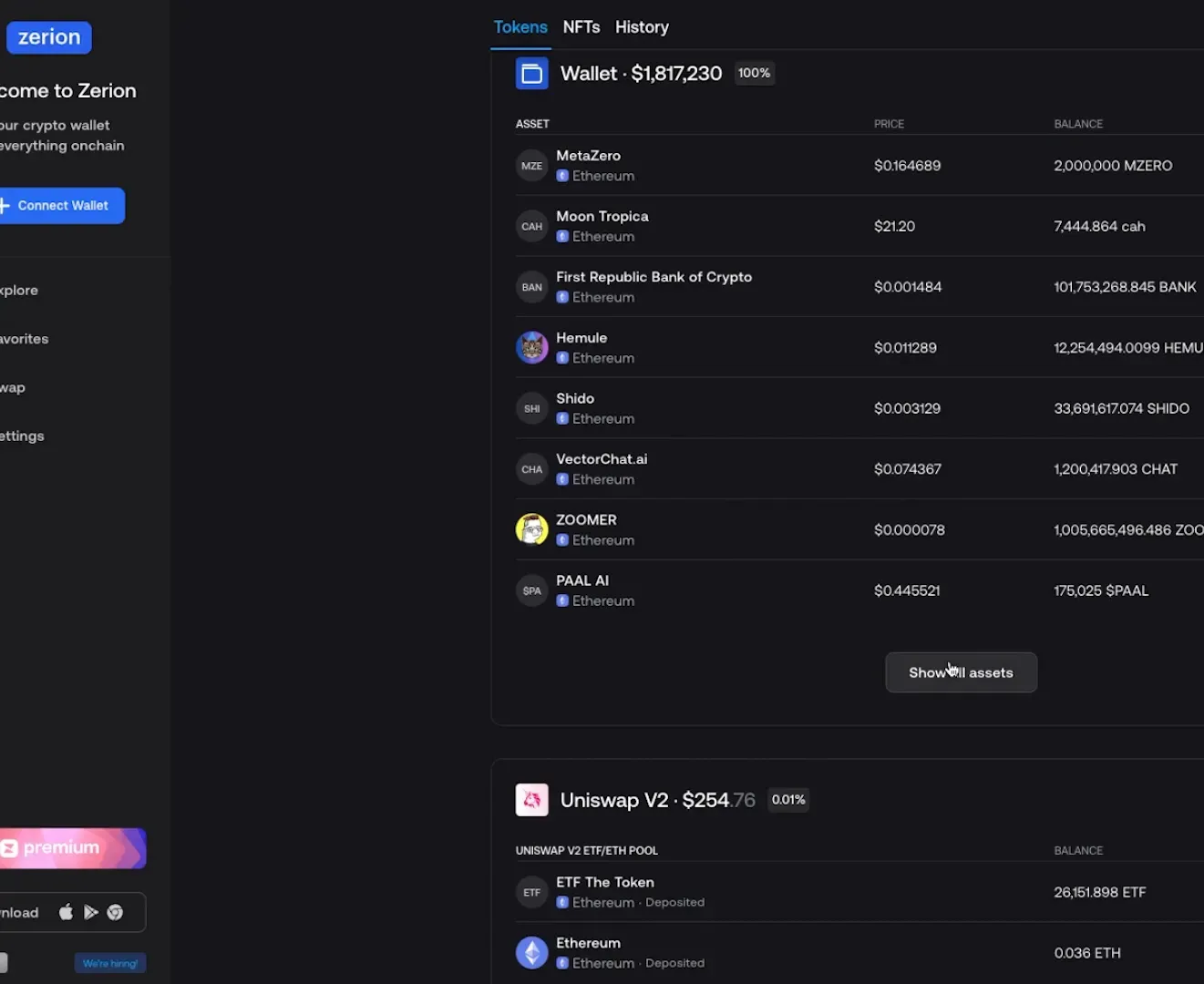Click the Google Play download icon
Image resolution: width=1204 pixels, height=984 pixels.
tap(90, 912)
